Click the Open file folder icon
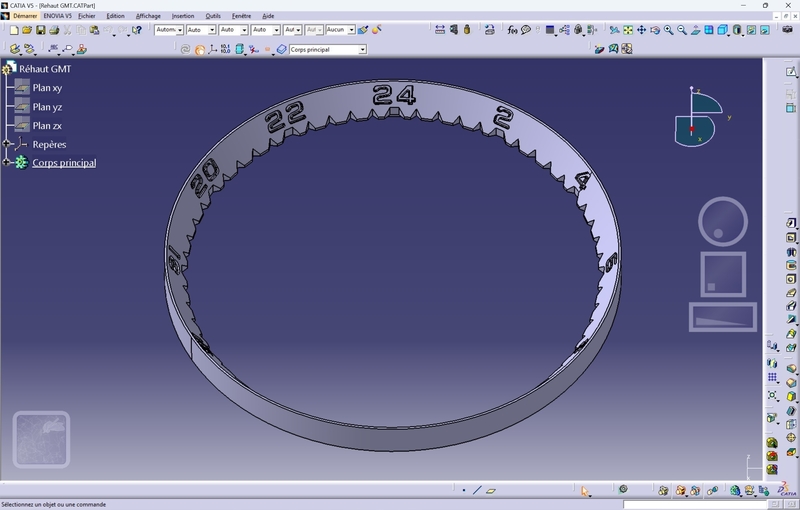Screen dimensions: 800x510 click(27, 30)
